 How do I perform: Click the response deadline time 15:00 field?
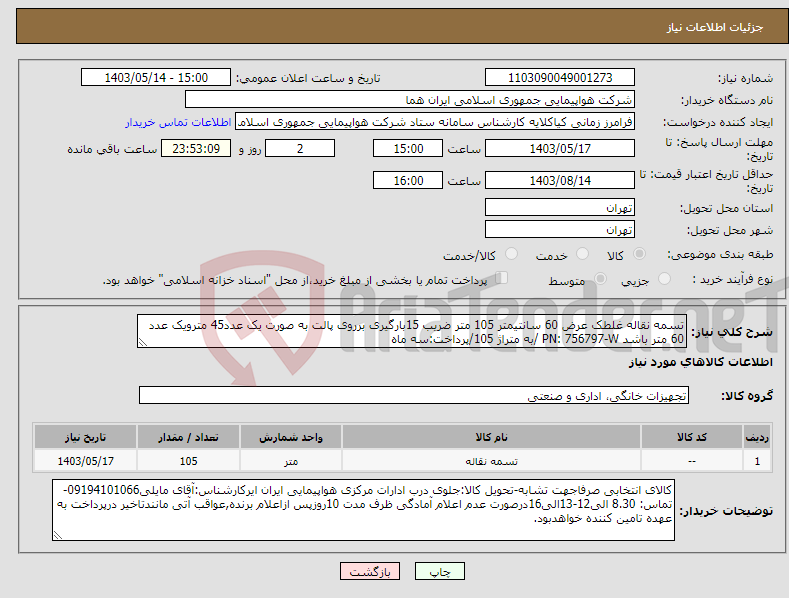point(408,148)
